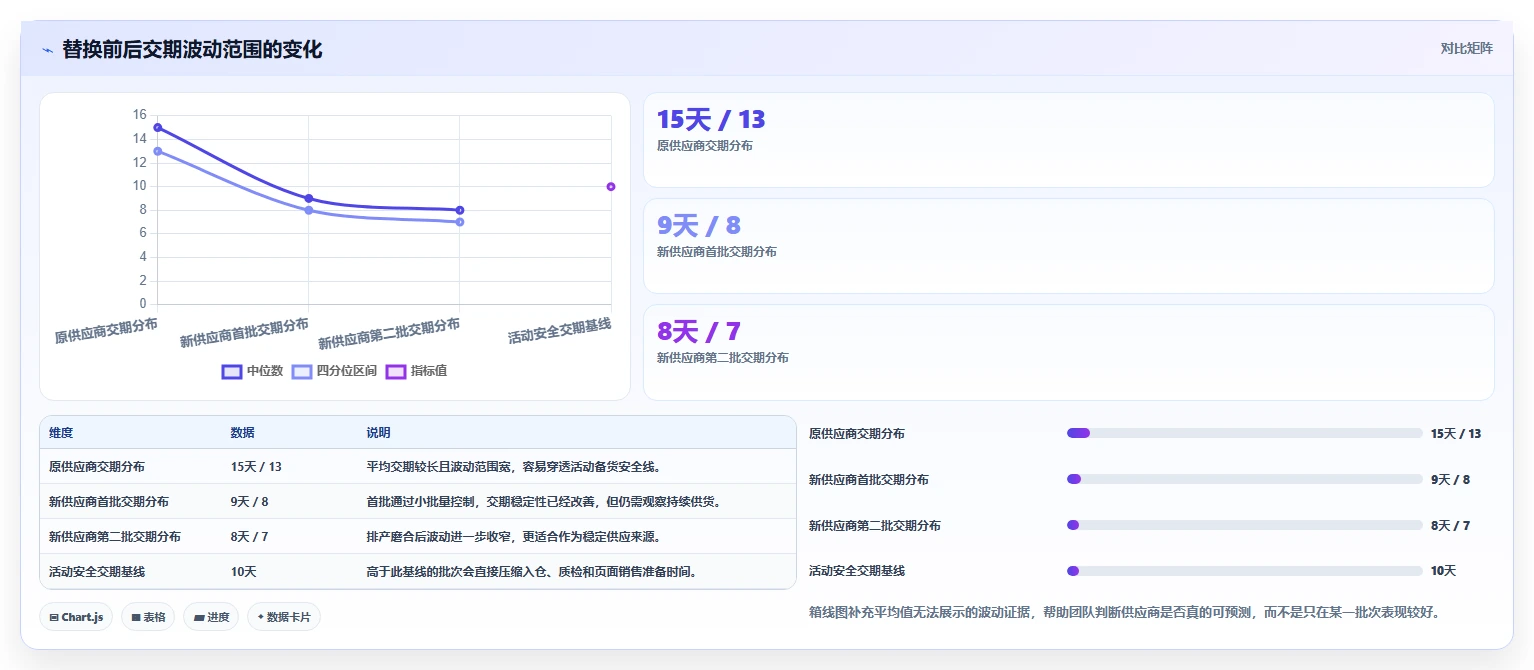Click the 四分位区间 point at value 7
The image size is (1534, 670).
click(x=460, y=222)
